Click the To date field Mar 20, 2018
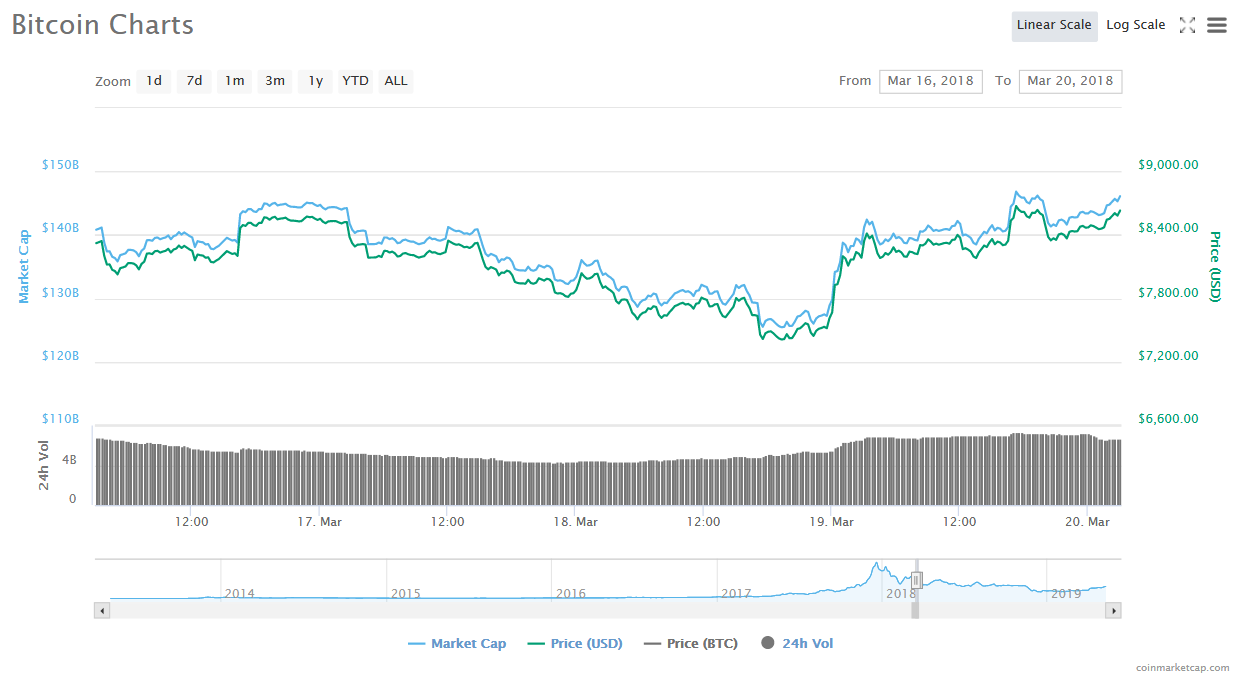 click(1070, 81)
